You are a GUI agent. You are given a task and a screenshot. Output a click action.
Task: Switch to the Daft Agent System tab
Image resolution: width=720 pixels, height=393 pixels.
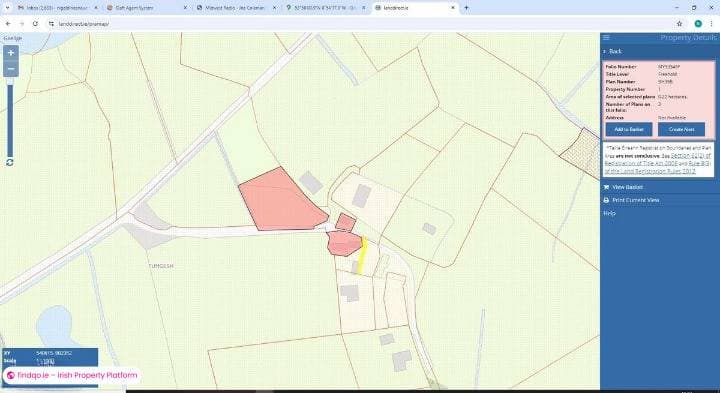pos(146,8)
